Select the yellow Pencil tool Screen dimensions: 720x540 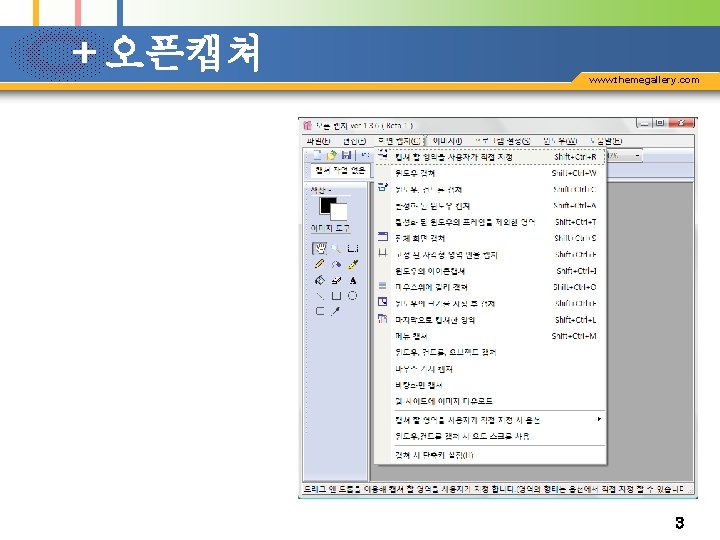[320, 264]
